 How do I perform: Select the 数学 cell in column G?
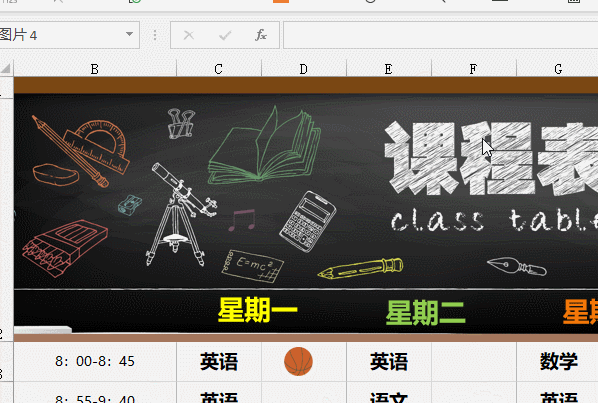coord(558,361)
